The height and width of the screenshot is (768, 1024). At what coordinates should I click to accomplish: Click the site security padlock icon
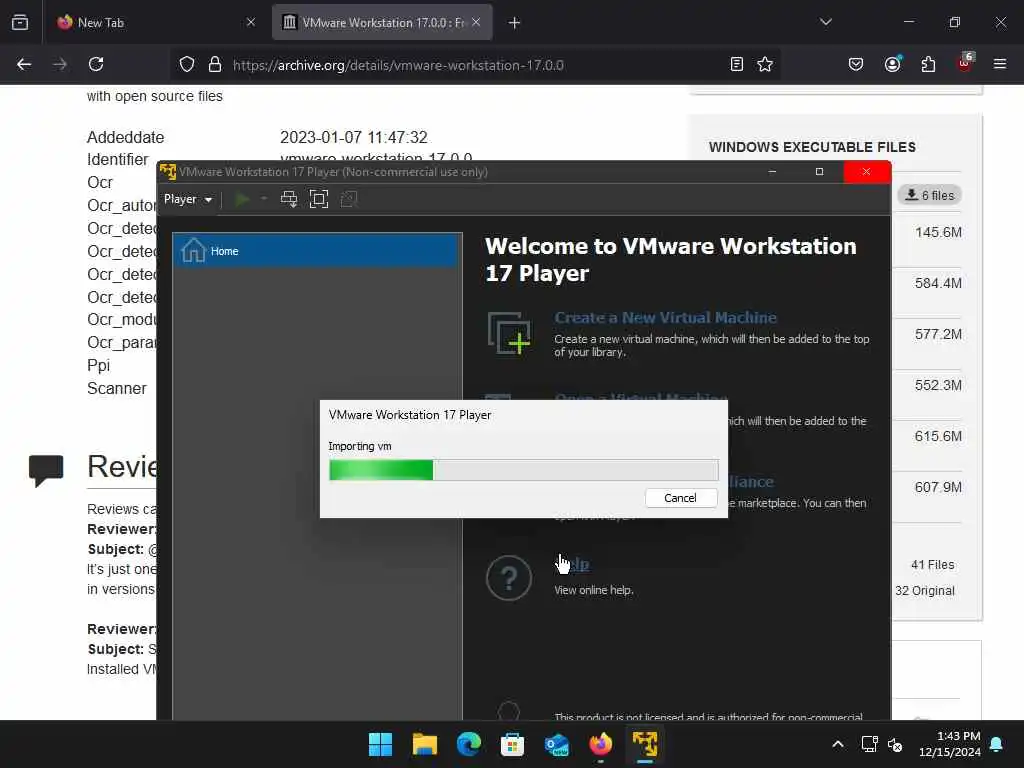click(x=215, y=65)
